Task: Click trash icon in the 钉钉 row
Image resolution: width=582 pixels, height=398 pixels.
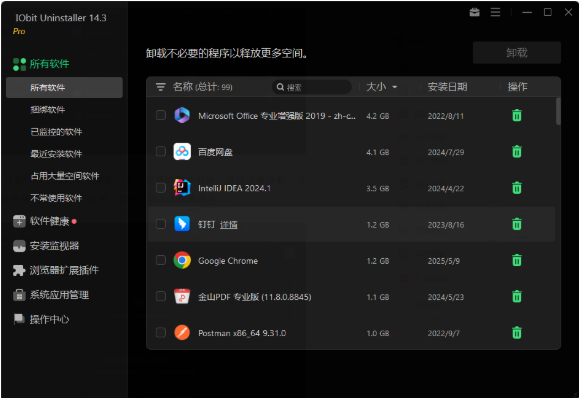Action: tap(517, 224)
